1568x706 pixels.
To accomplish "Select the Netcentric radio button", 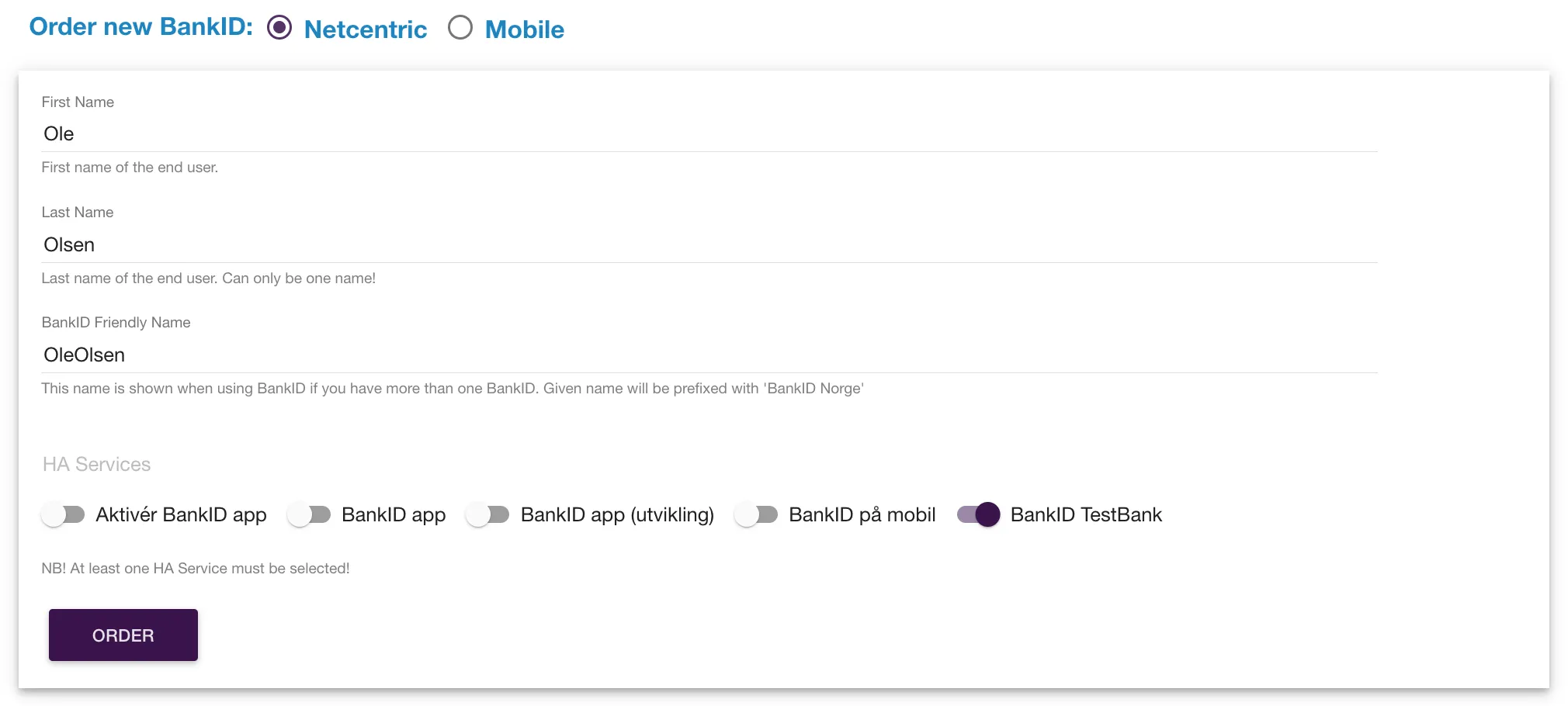I will [x=279, y=28].
